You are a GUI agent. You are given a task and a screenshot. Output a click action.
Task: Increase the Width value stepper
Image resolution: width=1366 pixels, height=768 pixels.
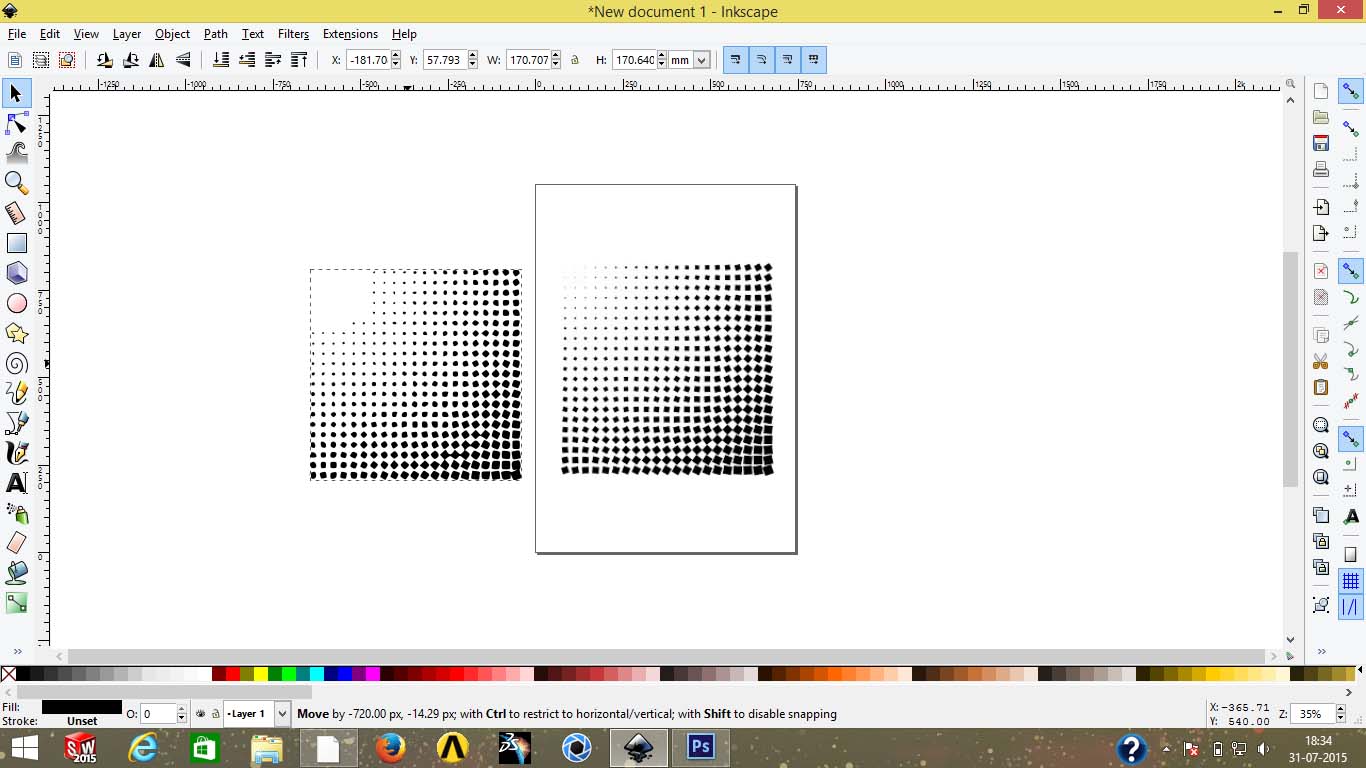(x=556, y=56)
